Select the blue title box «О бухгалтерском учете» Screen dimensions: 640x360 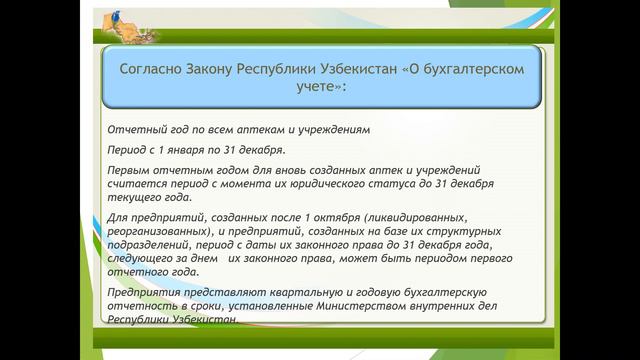pos(322,77)
